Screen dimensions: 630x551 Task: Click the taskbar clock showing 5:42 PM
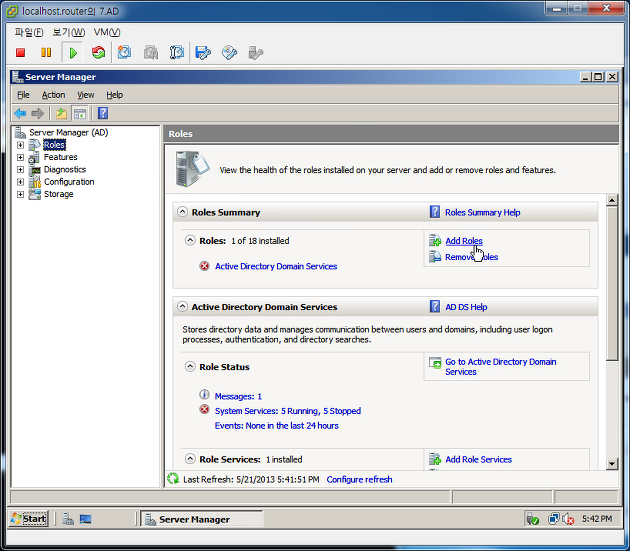pos(597,519)
